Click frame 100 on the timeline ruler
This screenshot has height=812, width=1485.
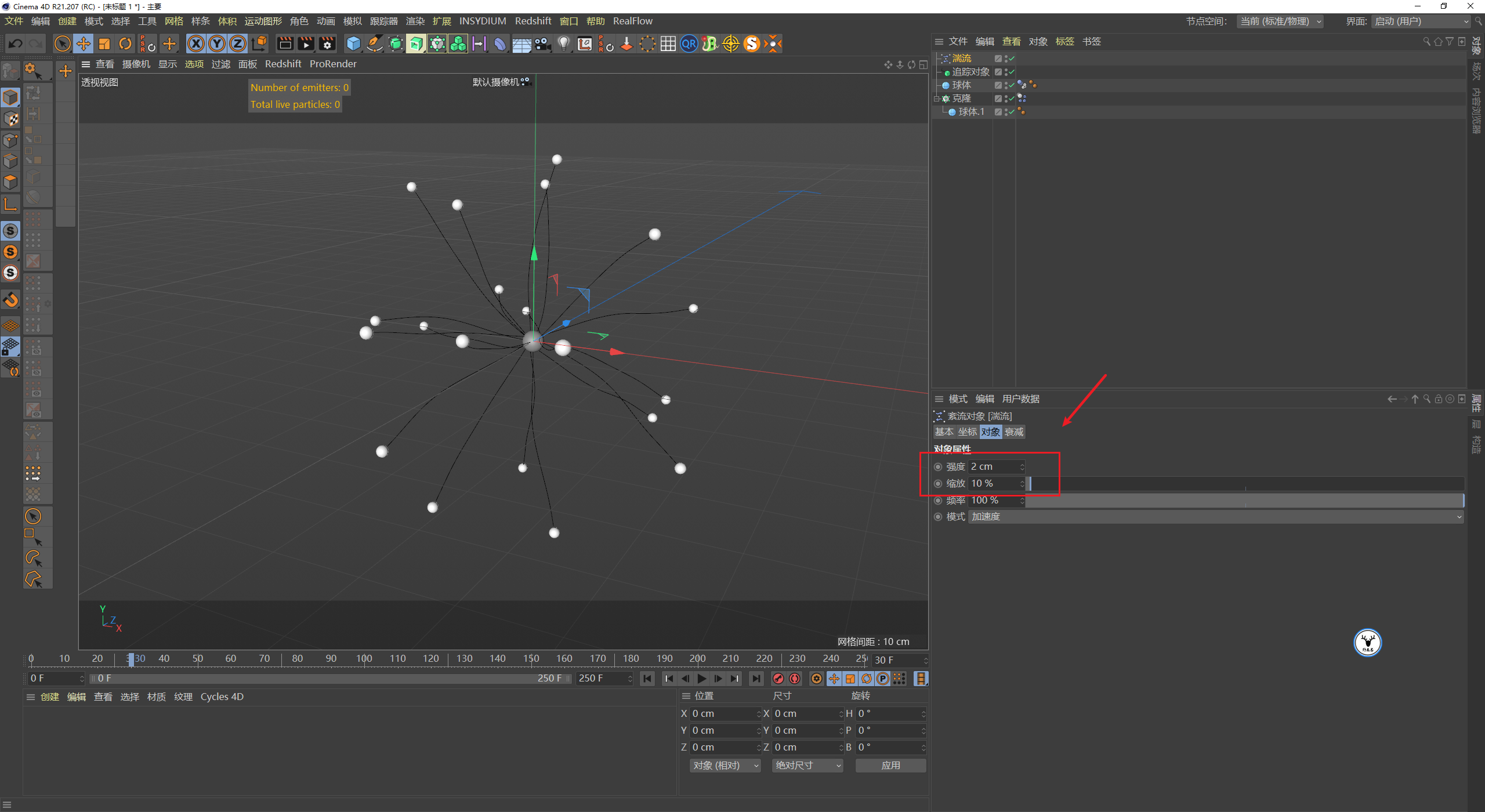(x=364, y=658)
